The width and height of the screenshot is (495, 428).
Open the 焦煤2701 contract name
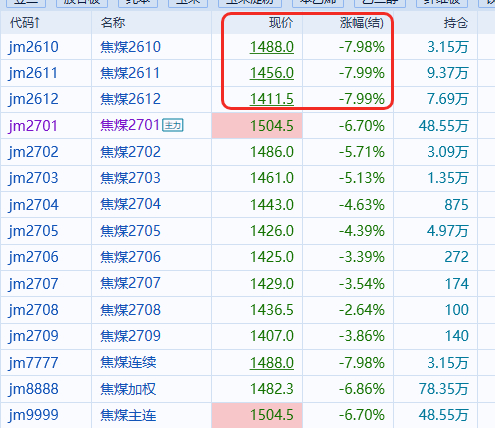tap(130, 125)
